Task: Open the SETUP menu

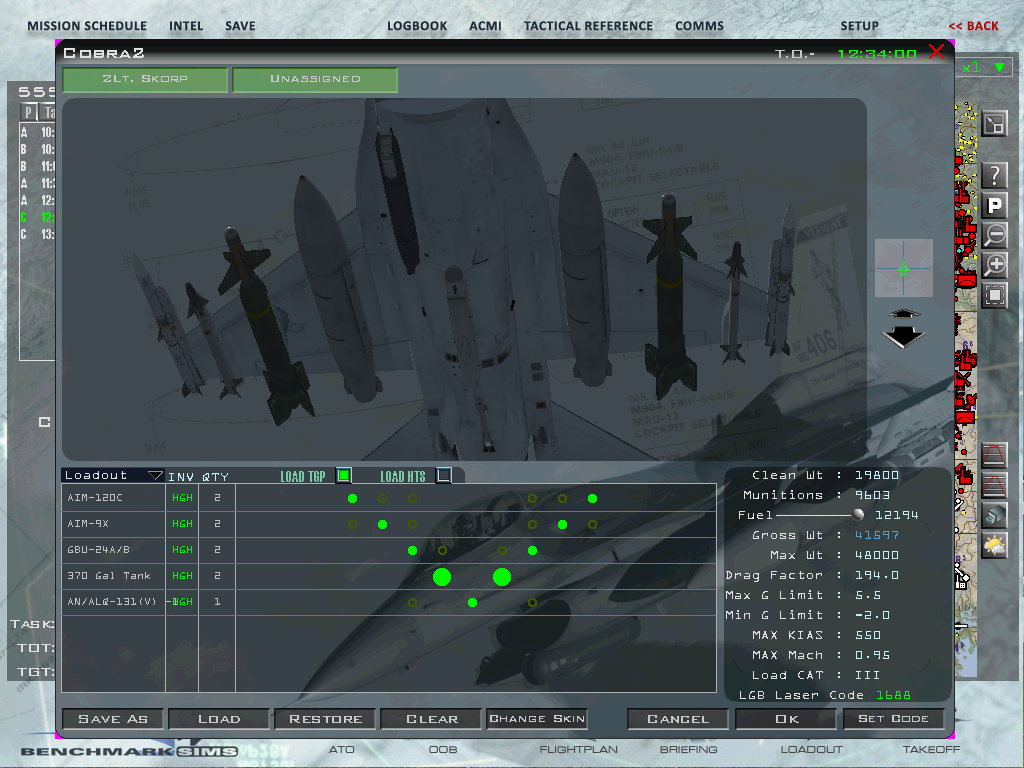Action: coord(859,26)
